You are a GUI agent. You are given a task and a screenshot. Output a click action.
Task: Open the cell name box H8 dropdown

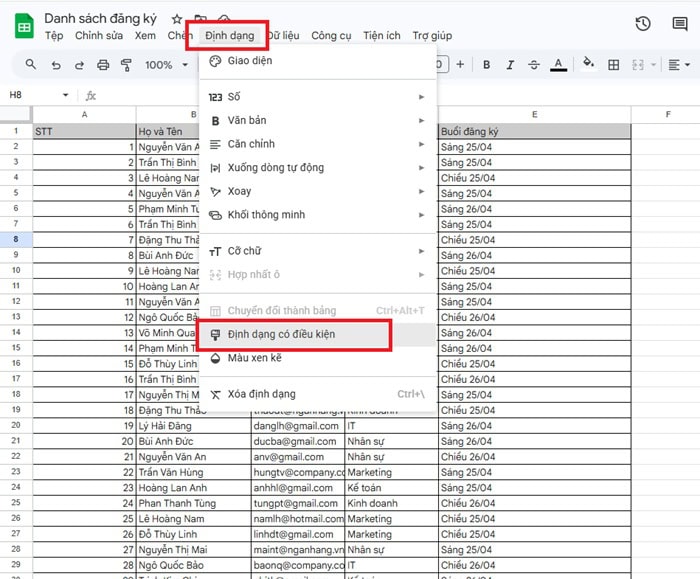tap(66, 95)
